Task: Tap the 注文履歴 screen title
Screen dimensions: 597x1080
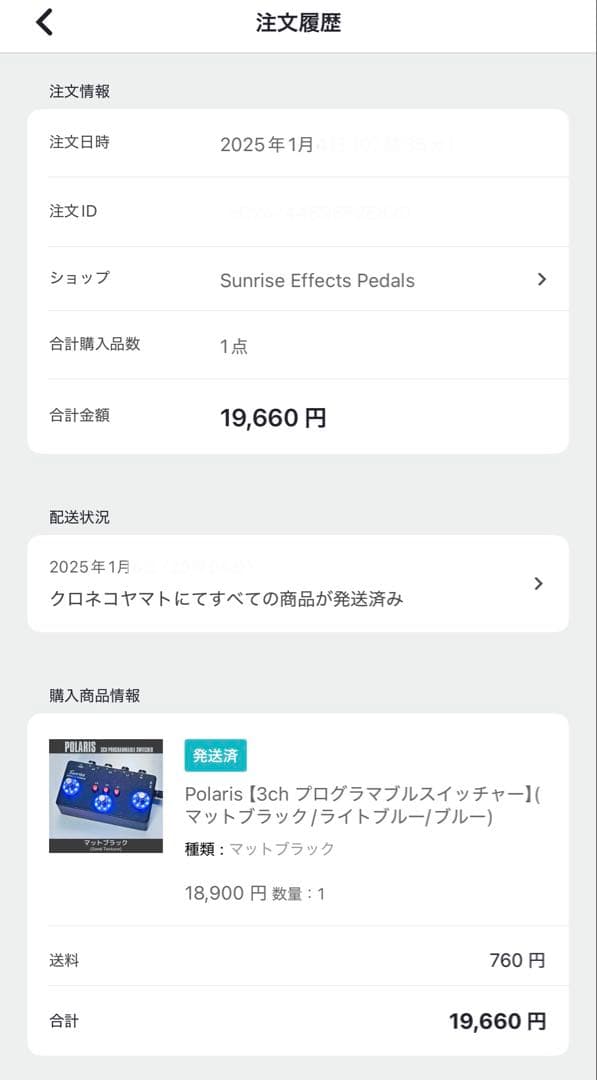Action: (298, 23)
